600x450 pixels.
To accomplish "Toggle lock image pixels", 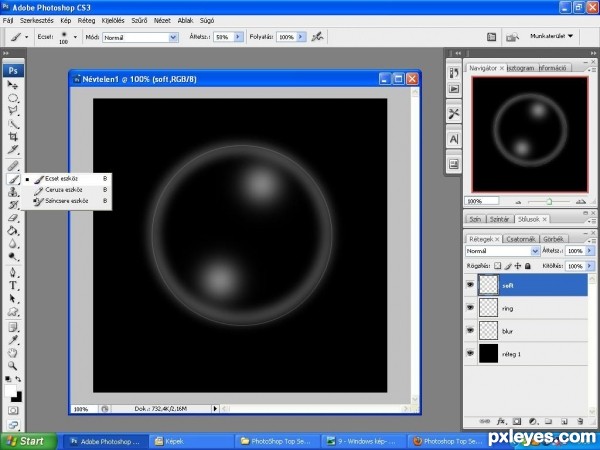I will click(x=508, y=266).
